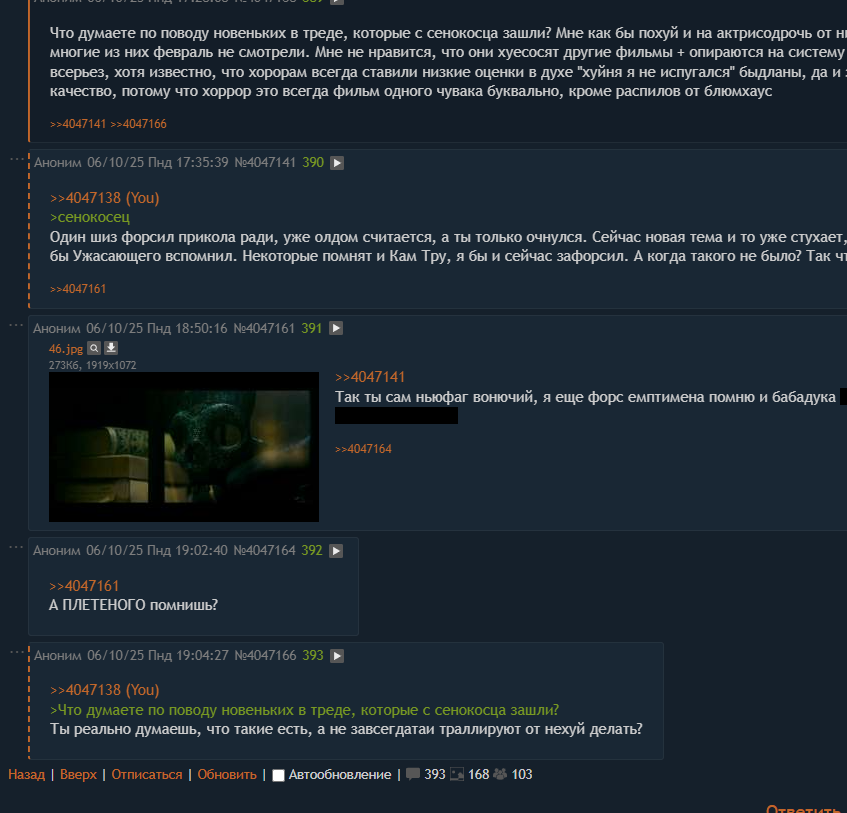Click the Отписаться link

click(147, 775)
